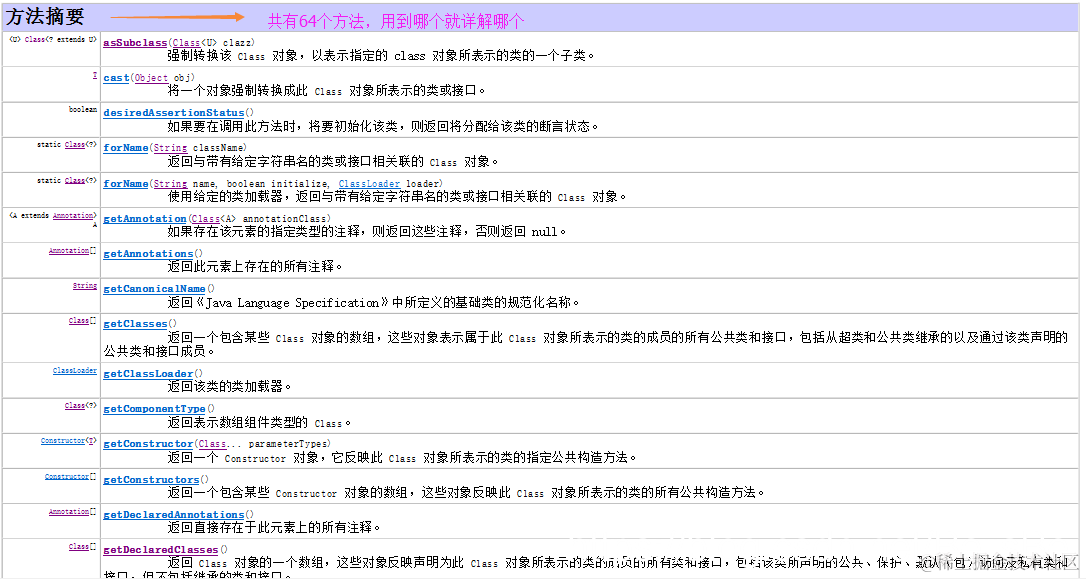The height and width of the screenshot is (579, 1086).
Task: Open the desiredAssertionStatus method link
Action: click(x=174, y=113)
